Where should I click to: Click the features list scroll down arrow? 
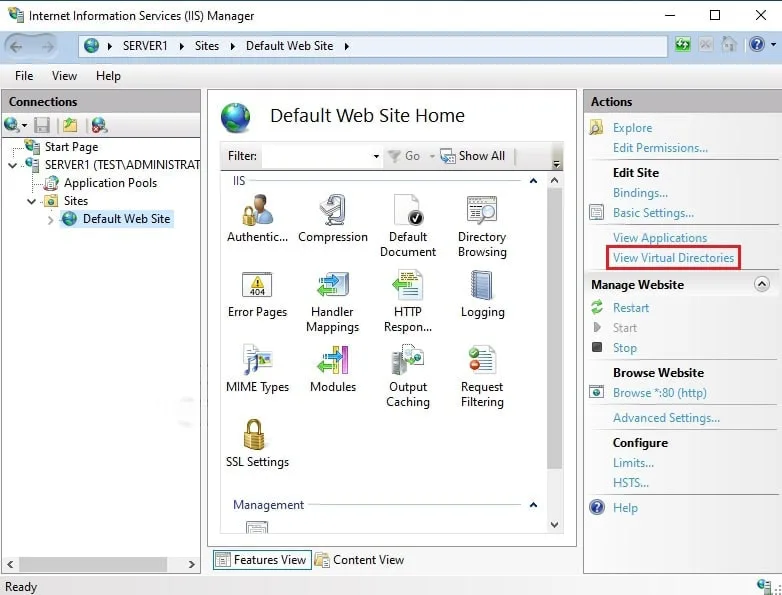554,525
